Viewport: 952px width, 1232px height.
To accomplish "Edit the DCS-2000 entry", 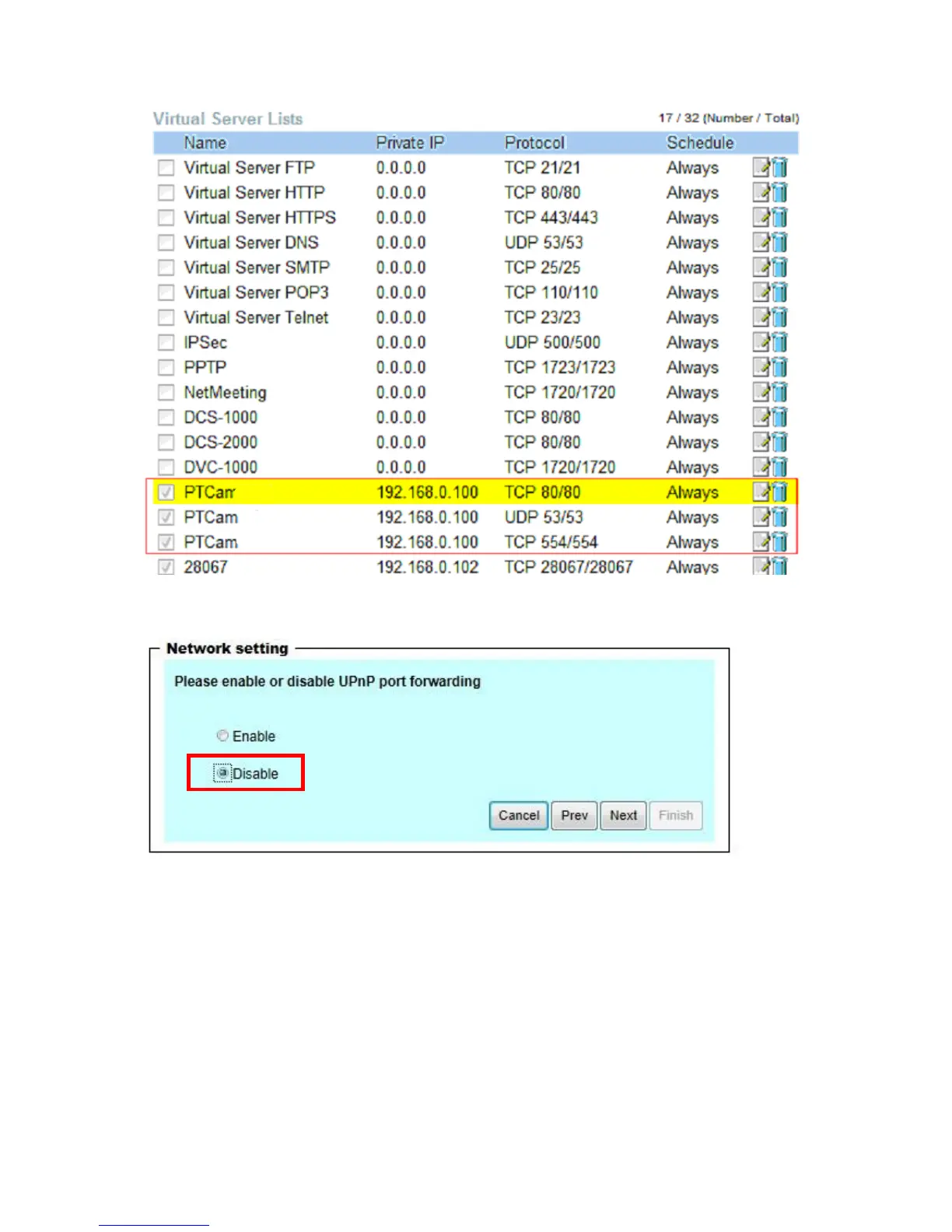I will [761, 441].
